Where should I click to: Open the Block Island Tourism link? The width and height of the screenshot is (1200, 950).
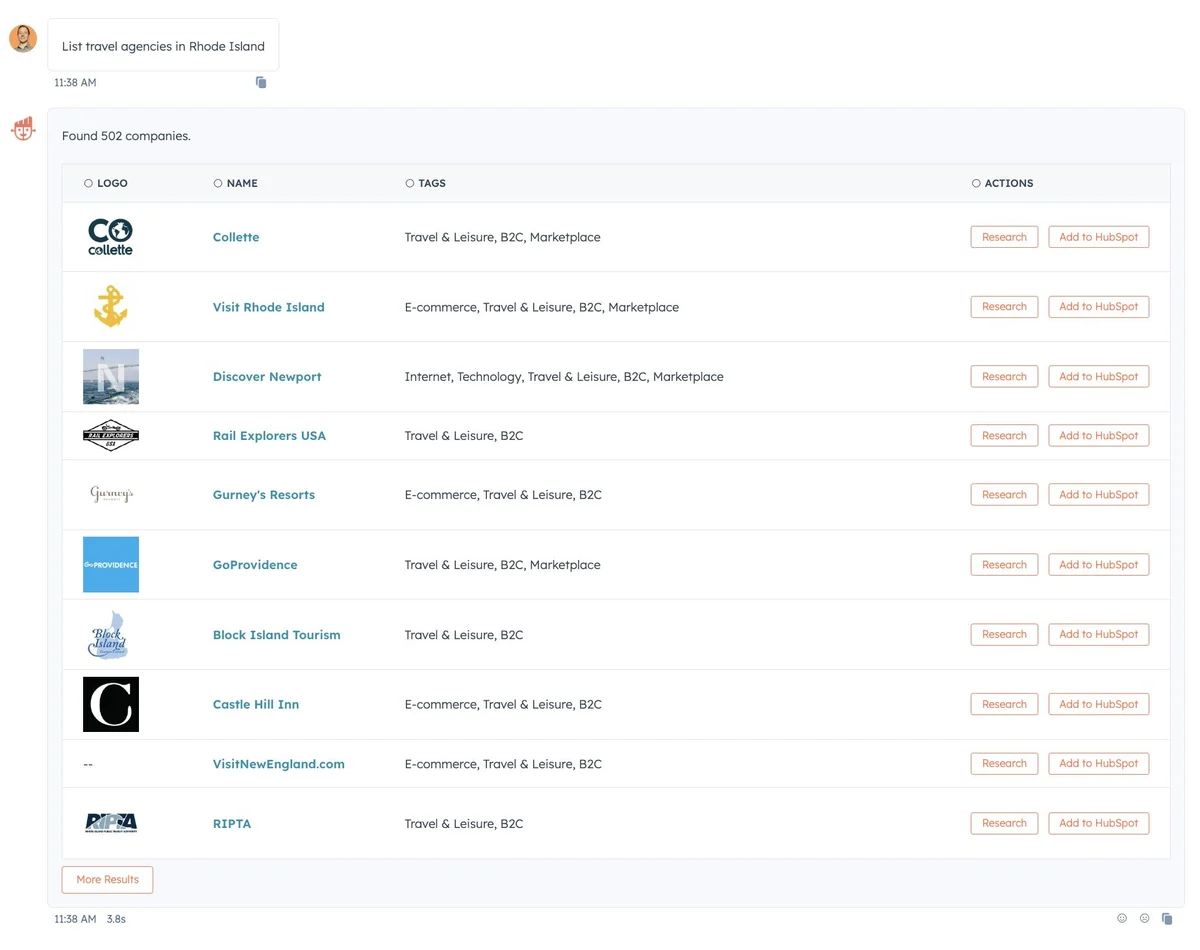tap(277, 635)
